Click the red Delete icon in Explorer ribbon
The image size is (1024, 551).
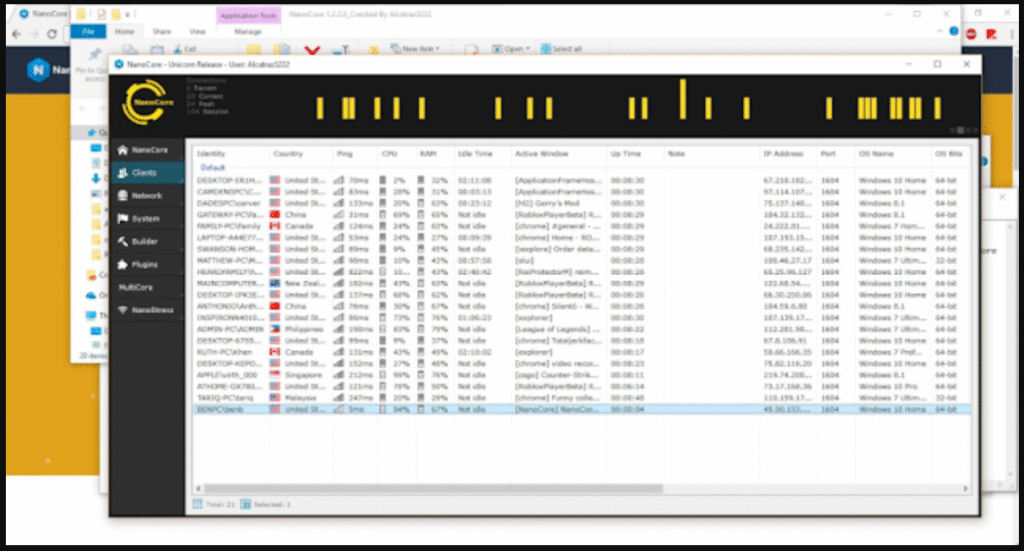312,50
